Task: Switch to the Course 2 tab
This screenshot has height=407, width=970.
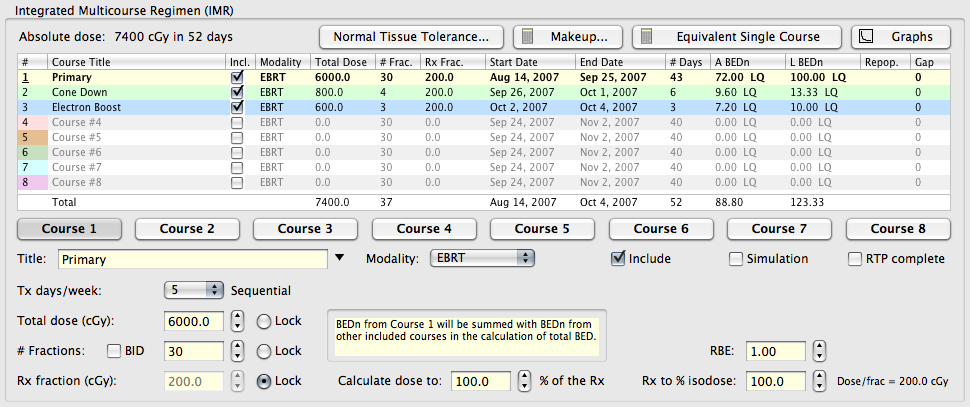Action: [185, 228]
